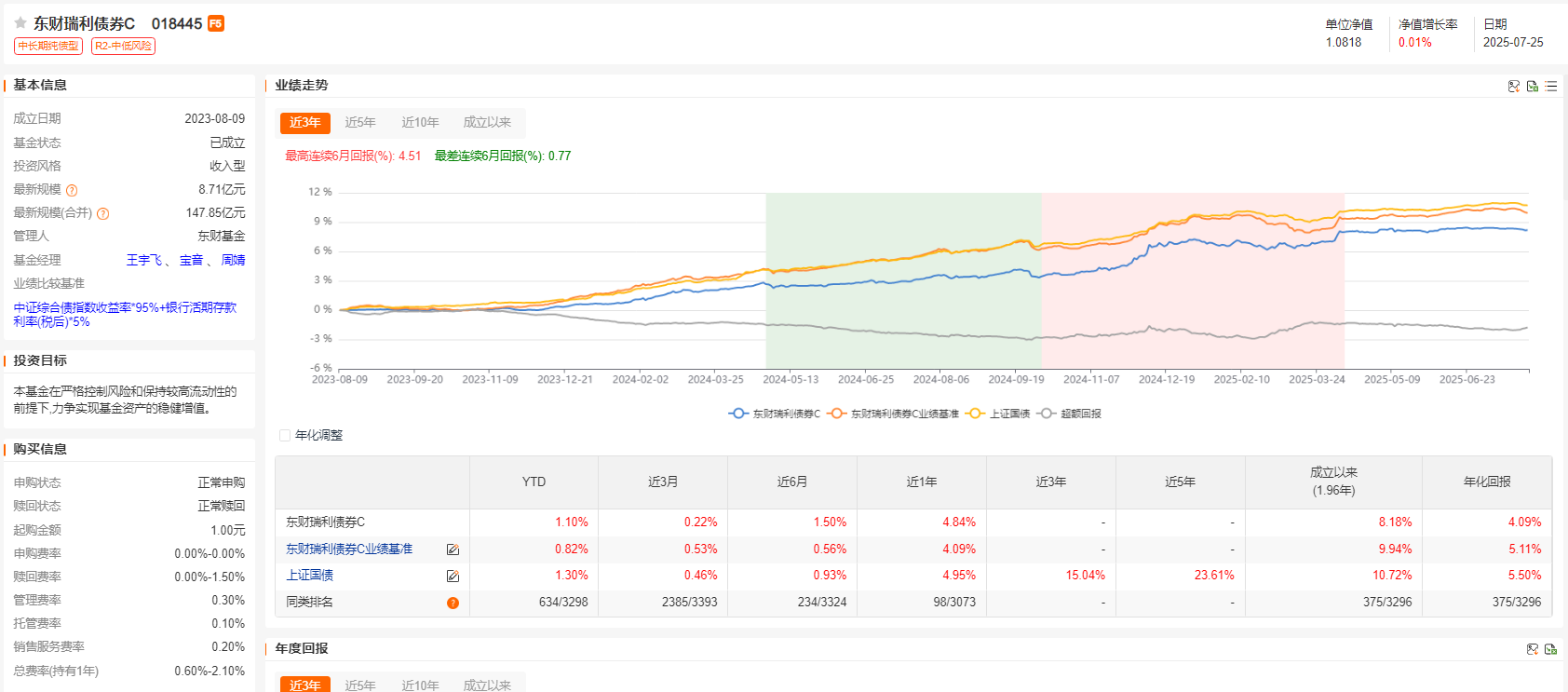Click the 近6月 column header
Viewport: 1568px width, 692px height.
792,482
